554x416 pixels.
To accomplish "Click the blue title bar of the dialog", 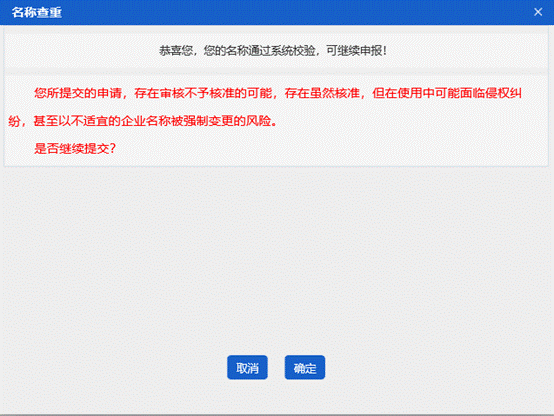I will pos(277,12).
